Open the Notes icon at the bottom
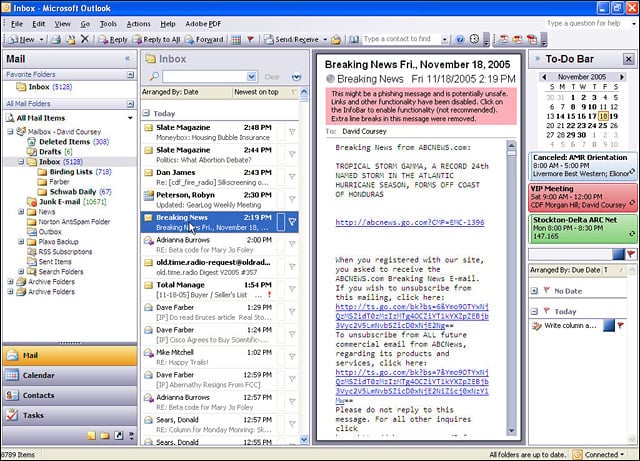The width and height of the screenshot is (640, 461). [x=91, y=436]
